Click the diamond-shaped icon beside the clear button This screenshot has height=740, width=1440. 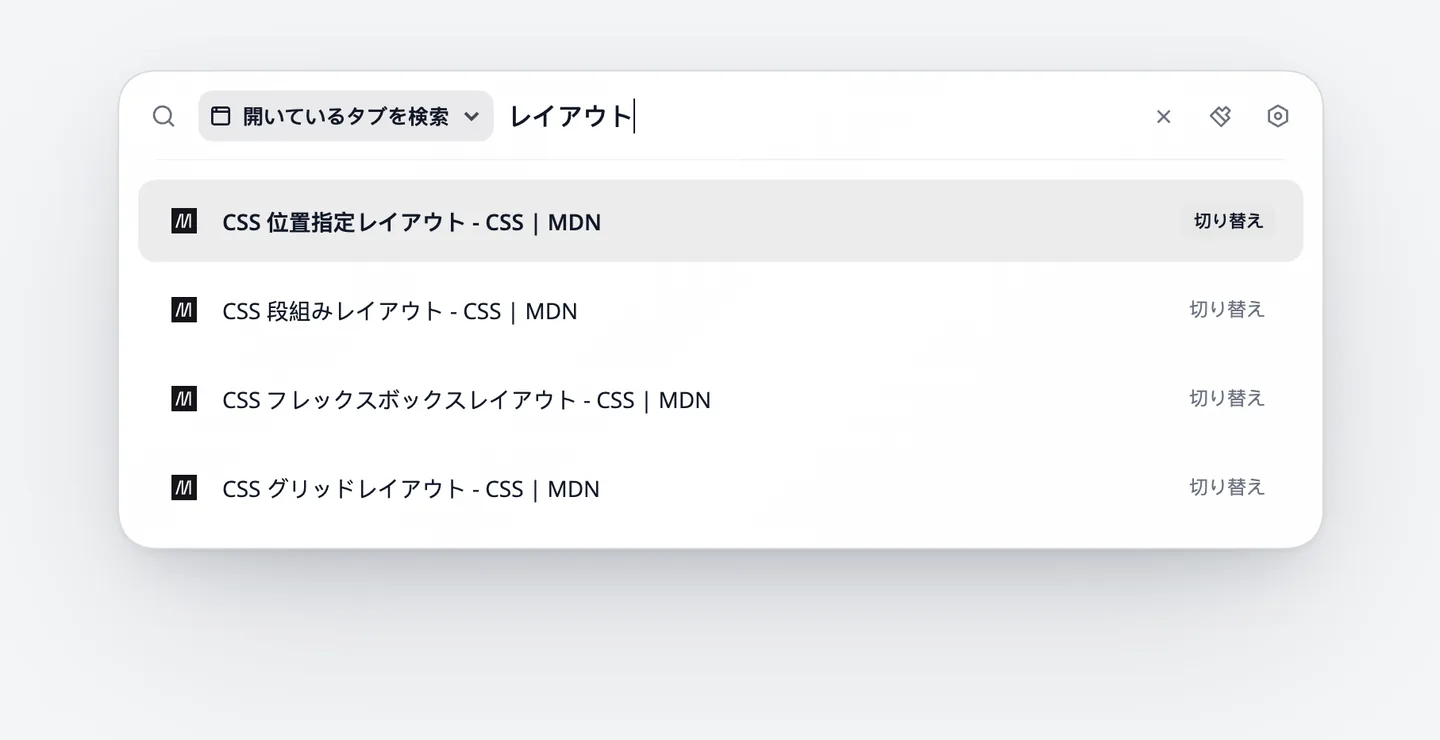tap(1220, 116)
